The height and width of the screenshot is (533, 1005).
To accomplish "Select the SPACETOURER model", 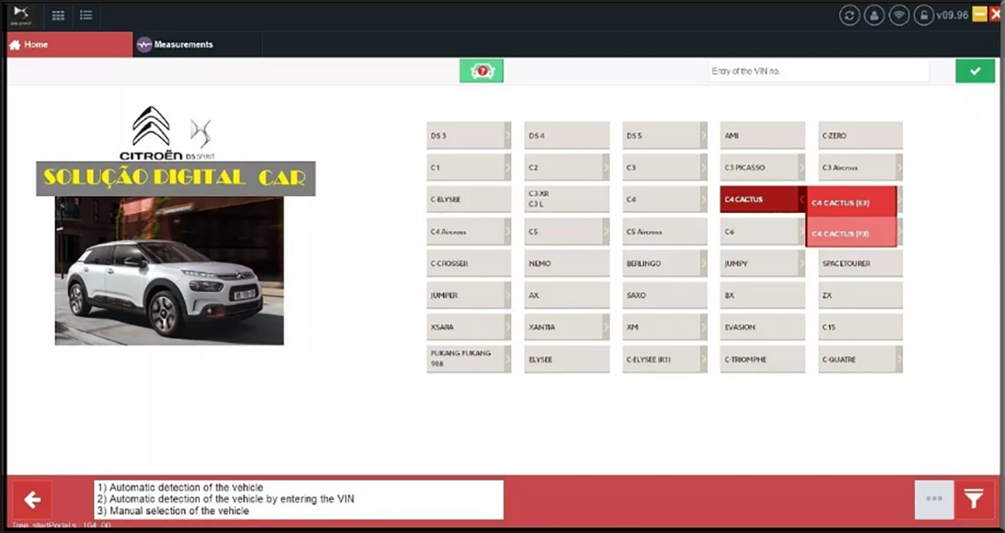I will pyautogui.click(x=860, y=263).
